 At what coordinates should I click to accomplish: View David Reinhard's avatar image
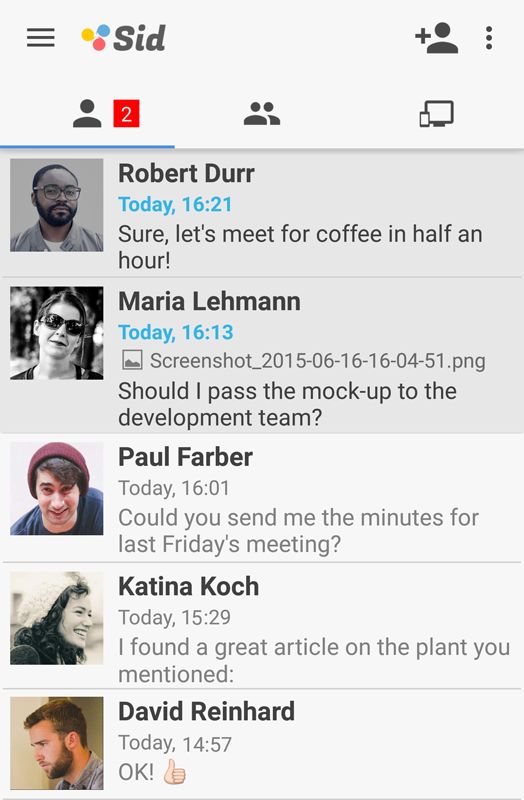coord(57,743)
